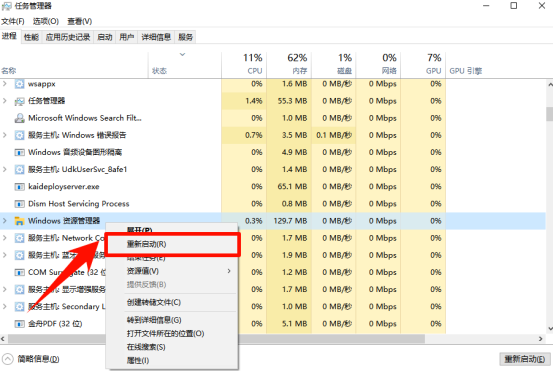The width and height of the screenshot is (553, 372).
Task: Click the horizontal scrollbar thumb
Action: click(x=216, y=339)
